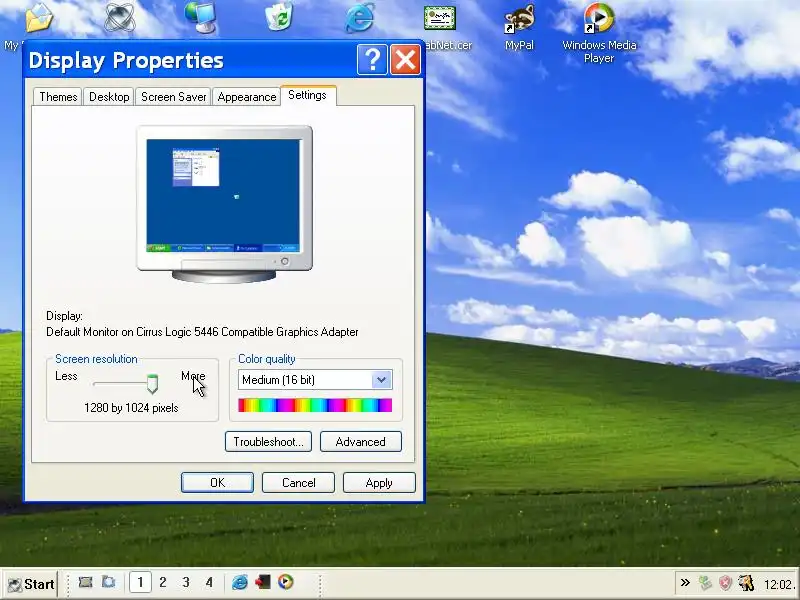Click the red and black taskbar icon
Screen dimensions: 800x600
[263, 582]
